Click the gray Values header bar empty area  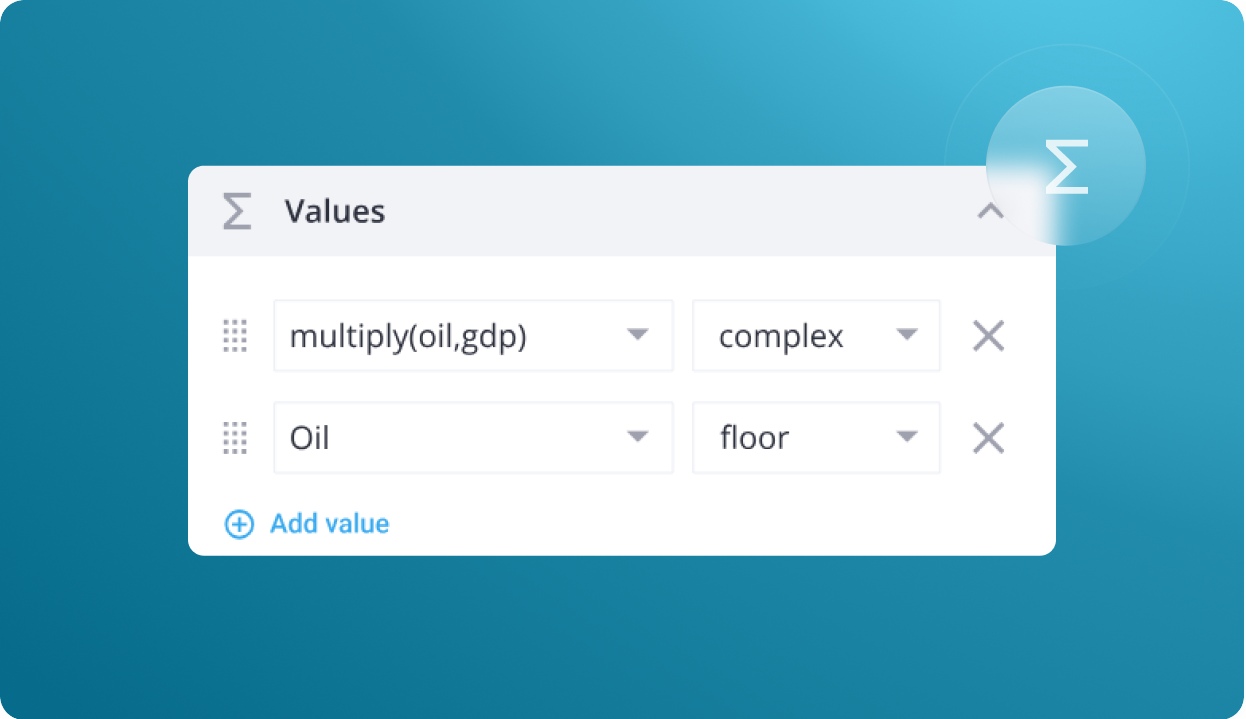click(680, 212)
